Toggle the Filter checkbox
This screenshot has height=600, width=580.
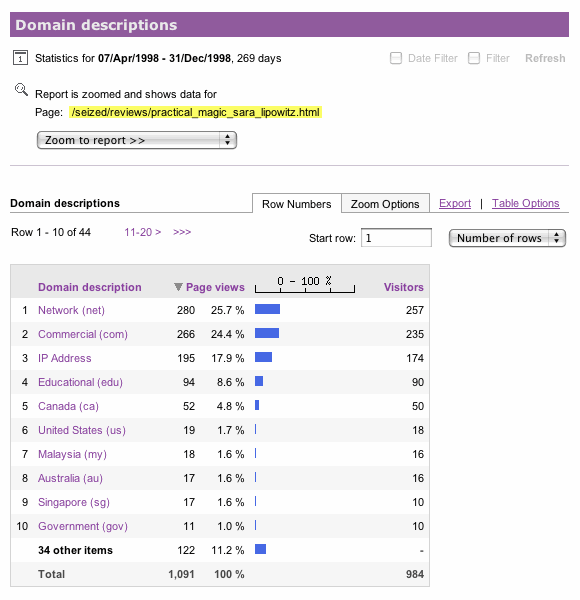click(x=474, y=58)
